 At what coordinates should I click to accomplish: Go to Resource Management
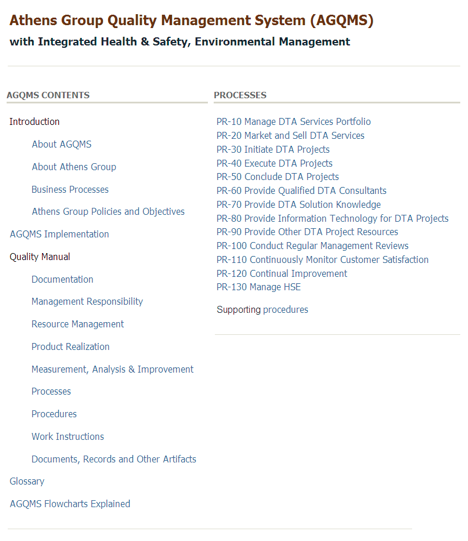tap(78, 324)
